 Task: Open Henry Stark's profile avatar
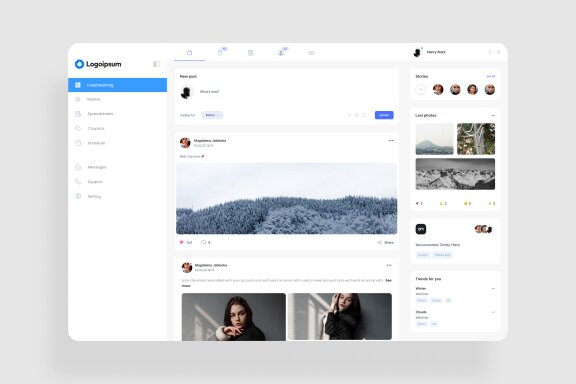(417, 53)
